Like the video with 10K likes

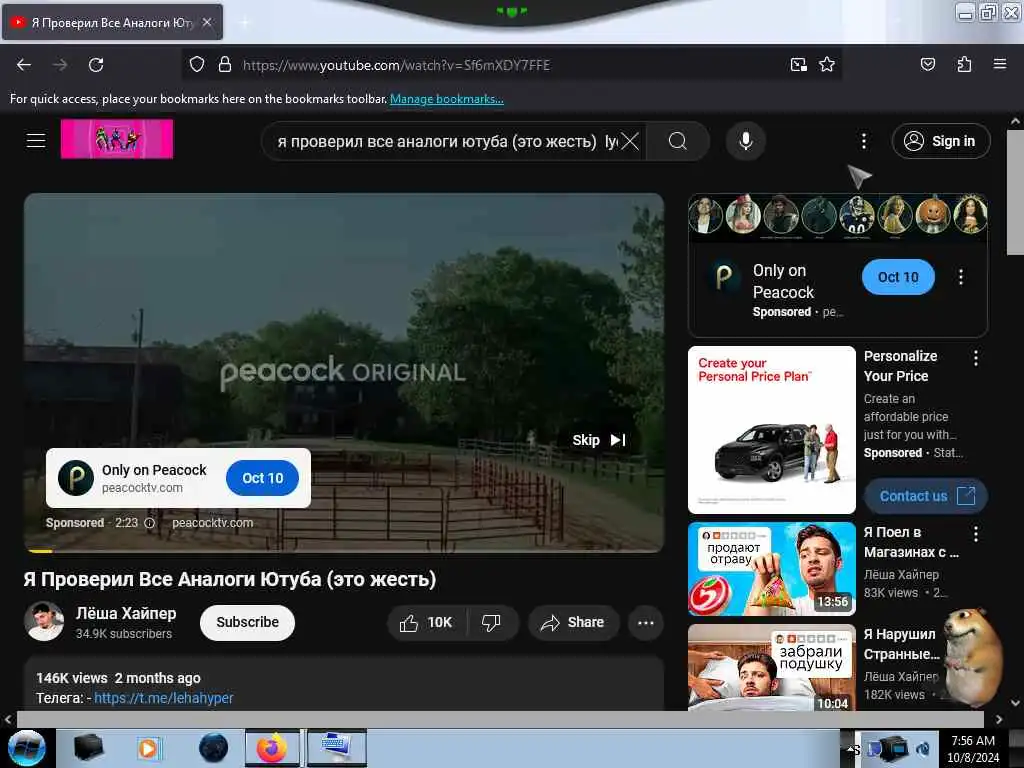pyautogui.click(x=426, y=623)
